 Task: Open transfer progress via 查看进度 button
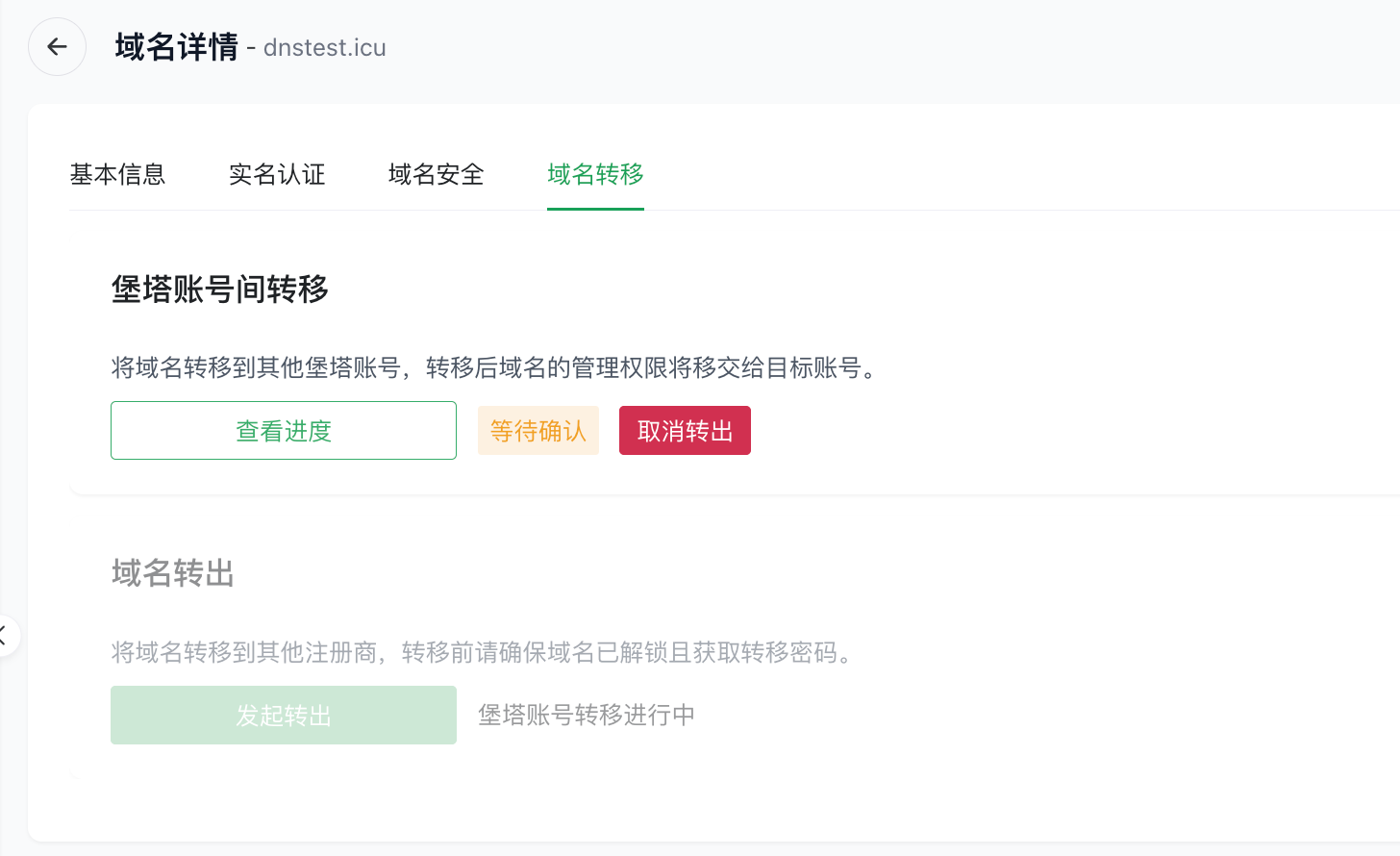pos(283,430)
